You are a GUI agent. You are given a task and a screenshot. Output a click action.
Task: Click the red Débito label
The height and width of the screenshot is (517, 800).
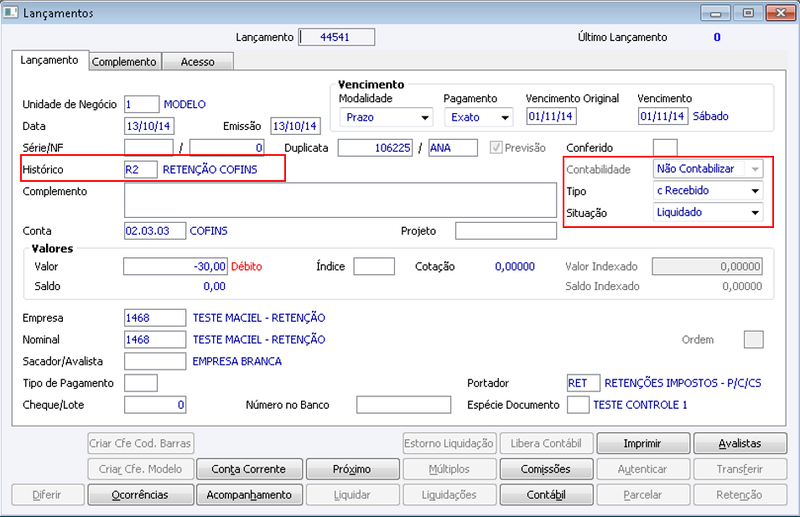pyautogui.click(x=246, y=266)
